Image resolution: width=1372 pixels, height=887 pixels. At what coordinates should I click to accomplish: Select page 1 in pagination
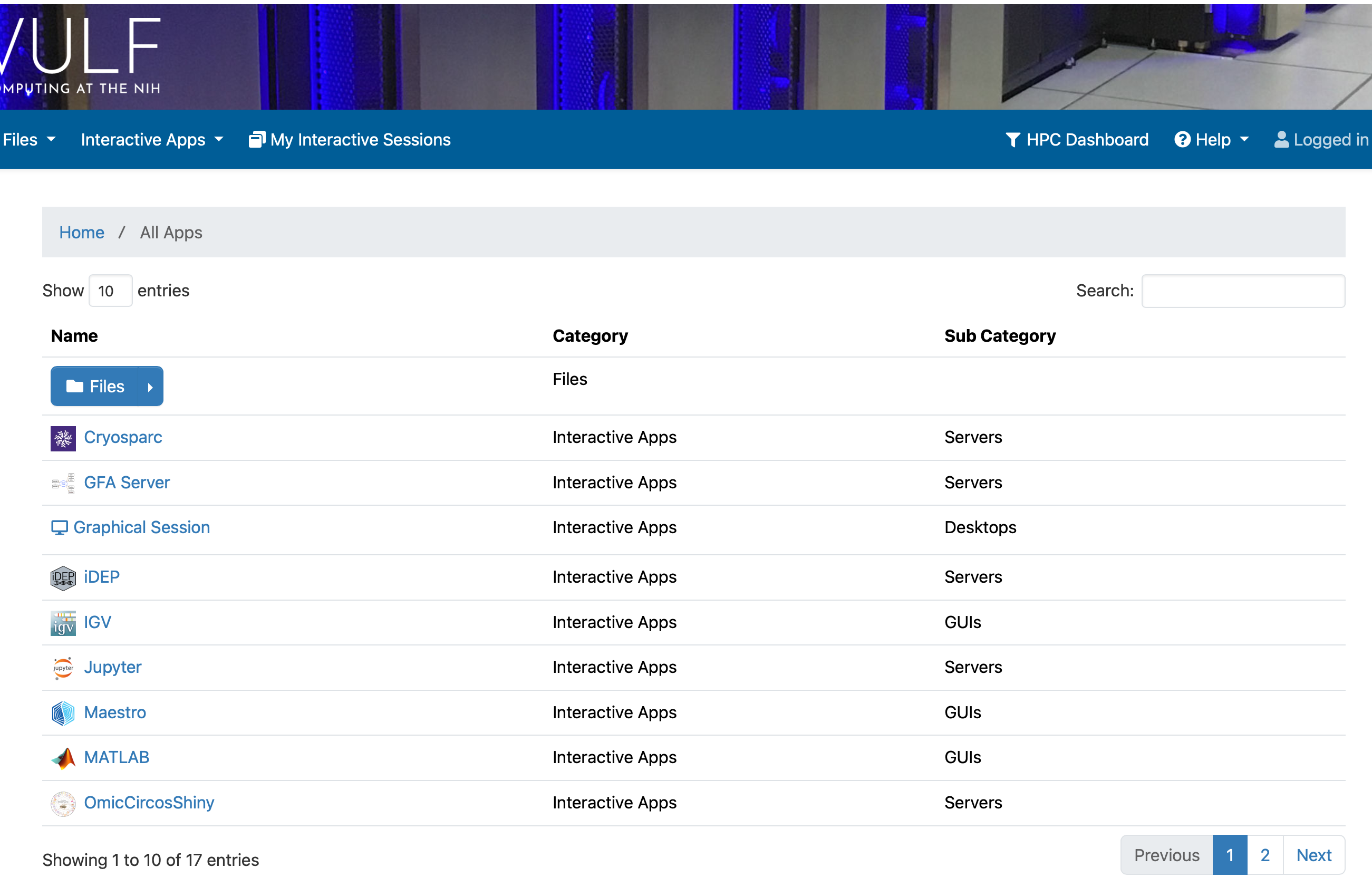click(x=1230, y=855)
